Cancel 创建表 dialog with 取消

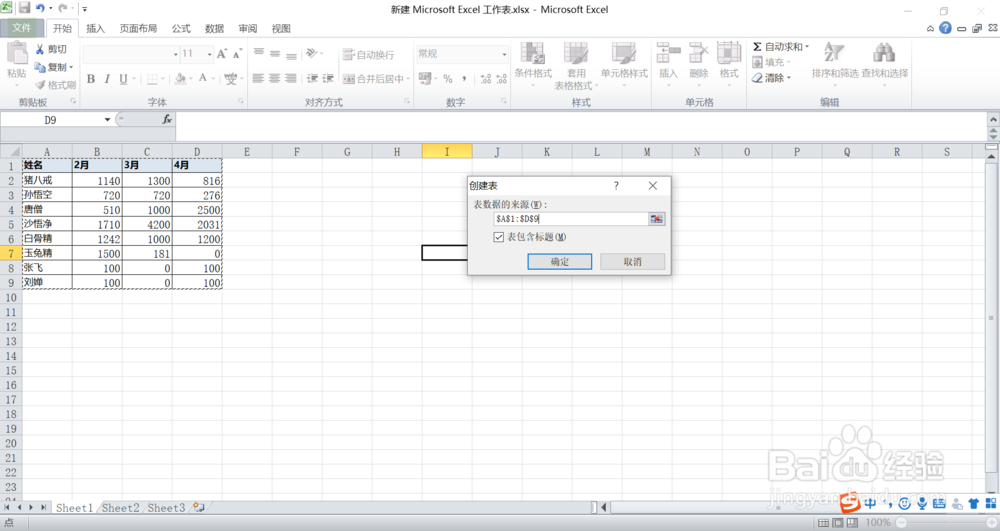coord(632,261)
